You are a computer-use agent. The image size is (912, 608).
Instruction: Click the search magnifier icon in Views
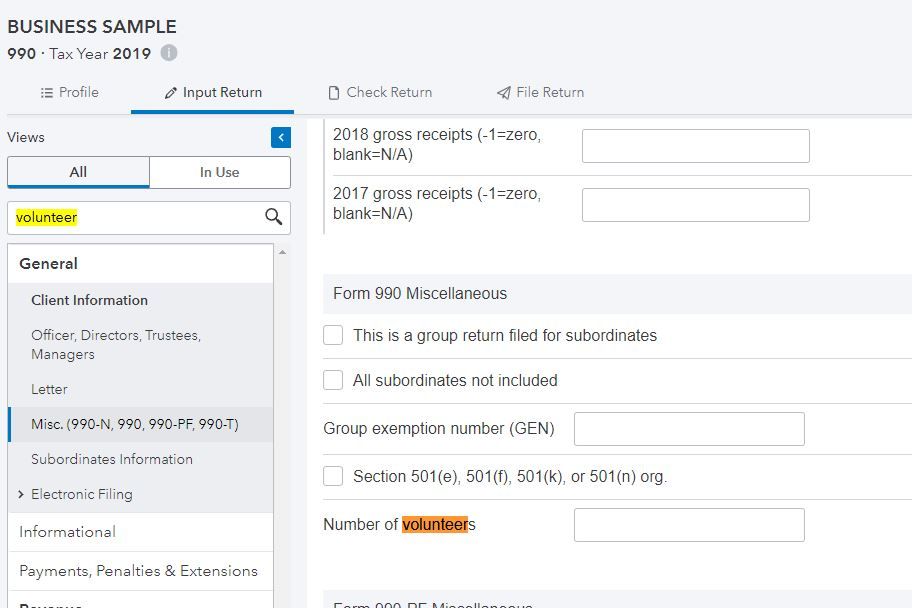tap(273, 217)
